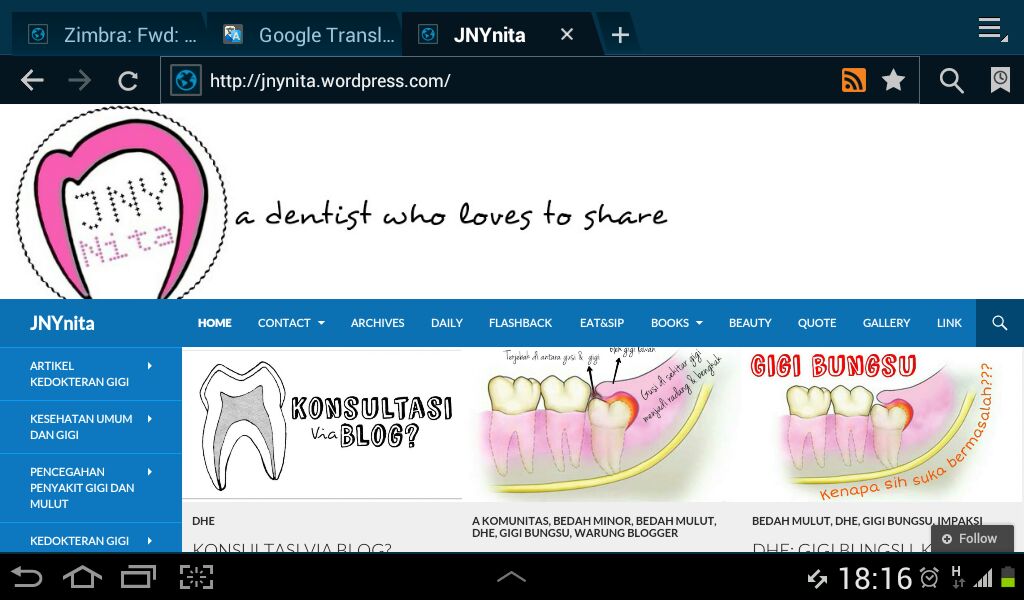Click the blog search icon in navbar

(999, 323)
